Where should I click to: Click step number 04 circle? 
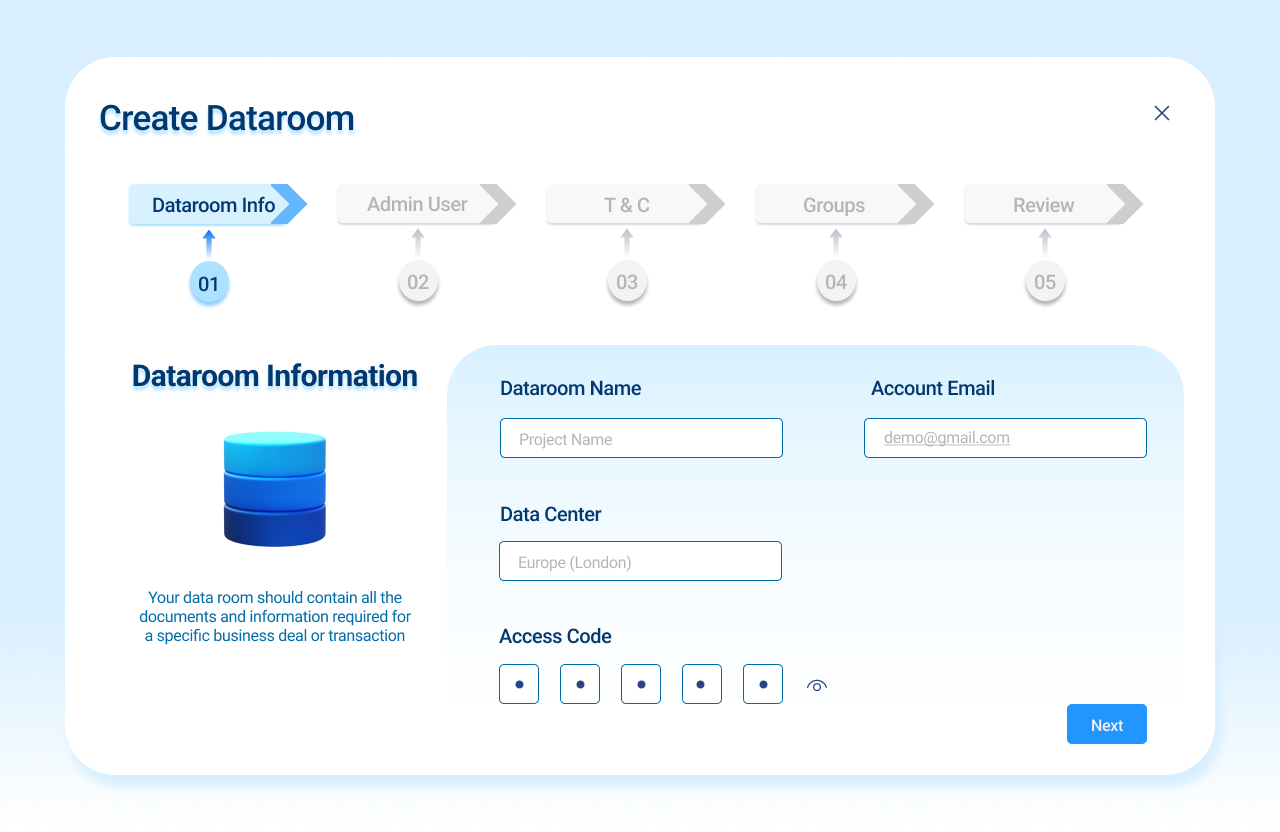[x=836, y=282]
